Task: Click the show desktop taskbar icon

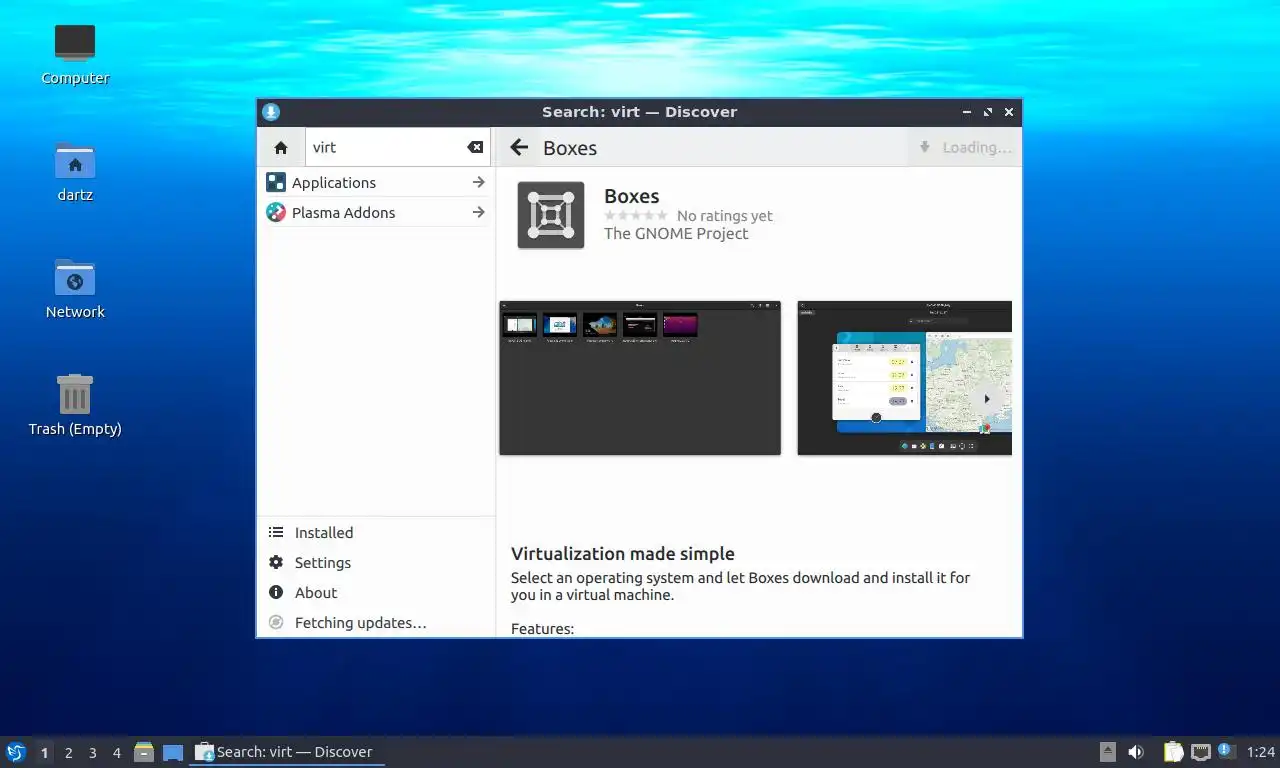Action: pos(173,752)
